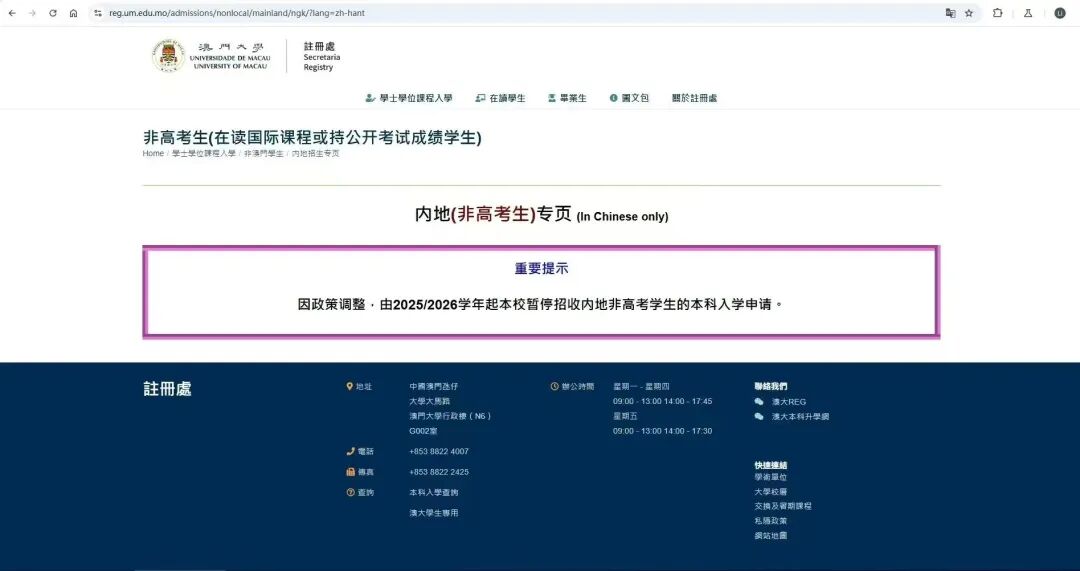
Task: Open the 學術單位 quick link
Action: [x=771, y=477]
